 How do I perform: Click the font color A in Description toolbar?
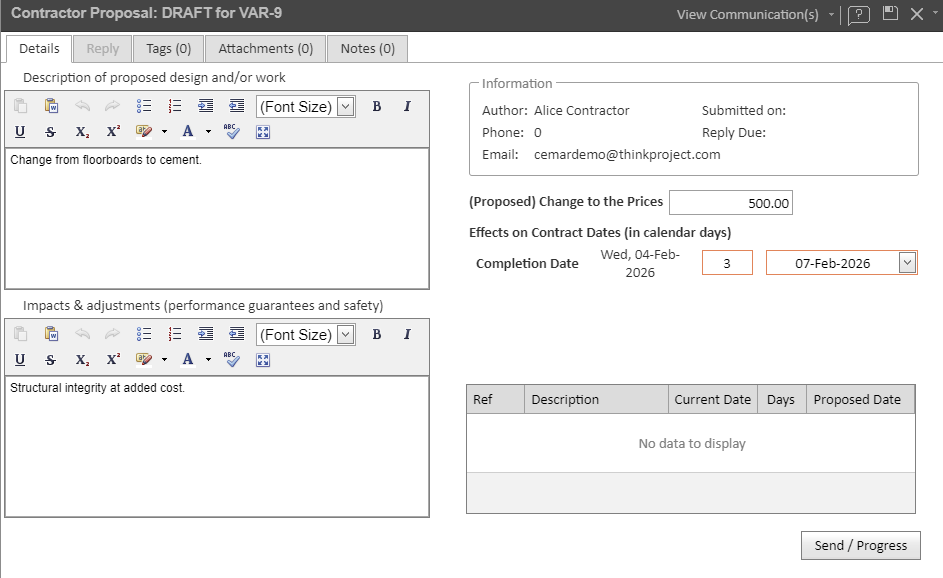[187, 132]
